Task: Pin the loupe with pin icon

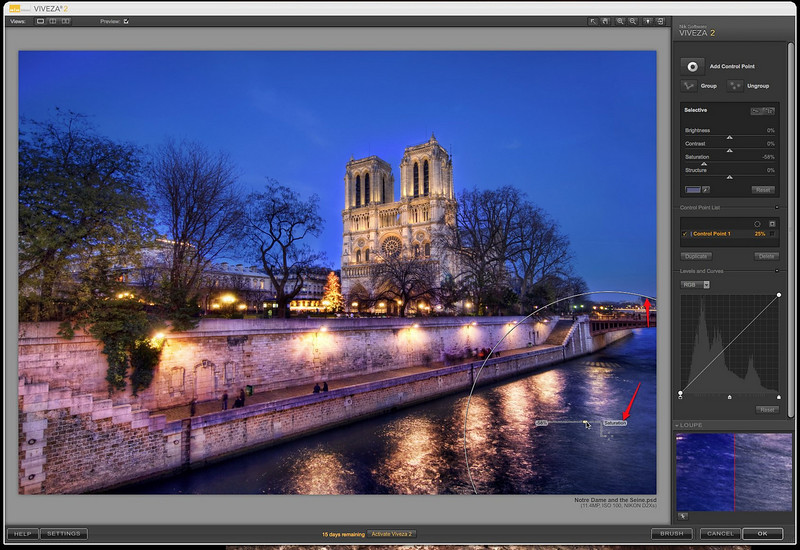Action: [683, 516]
